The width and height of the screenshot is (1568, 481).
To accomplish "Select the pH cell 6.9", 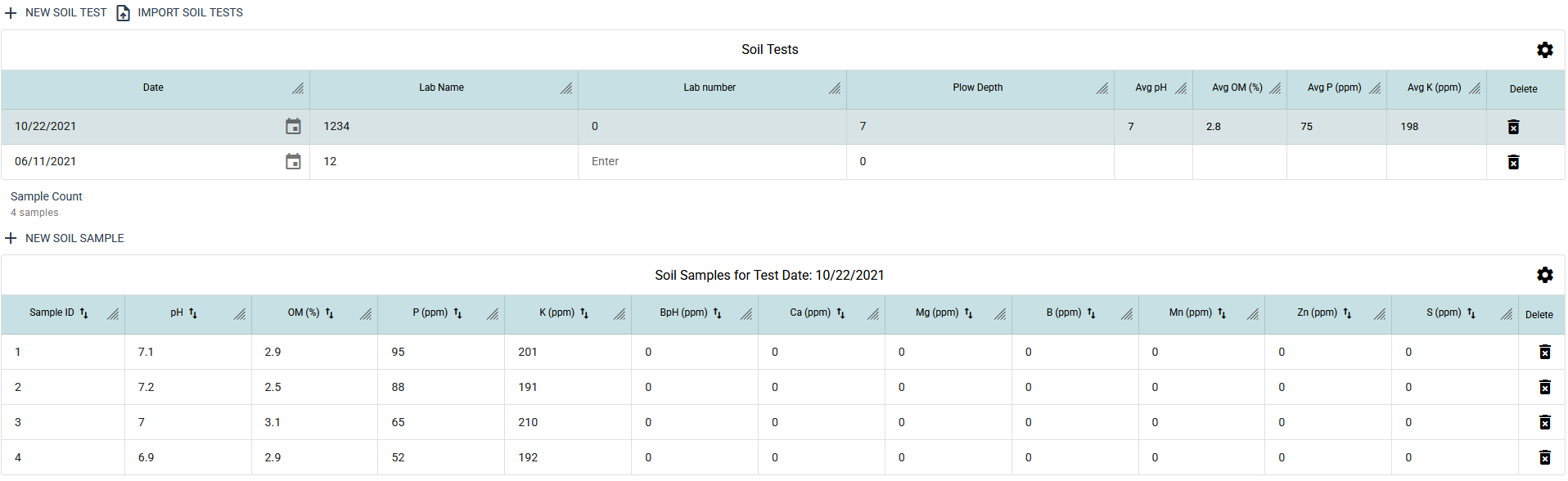I will click(188, 457).
